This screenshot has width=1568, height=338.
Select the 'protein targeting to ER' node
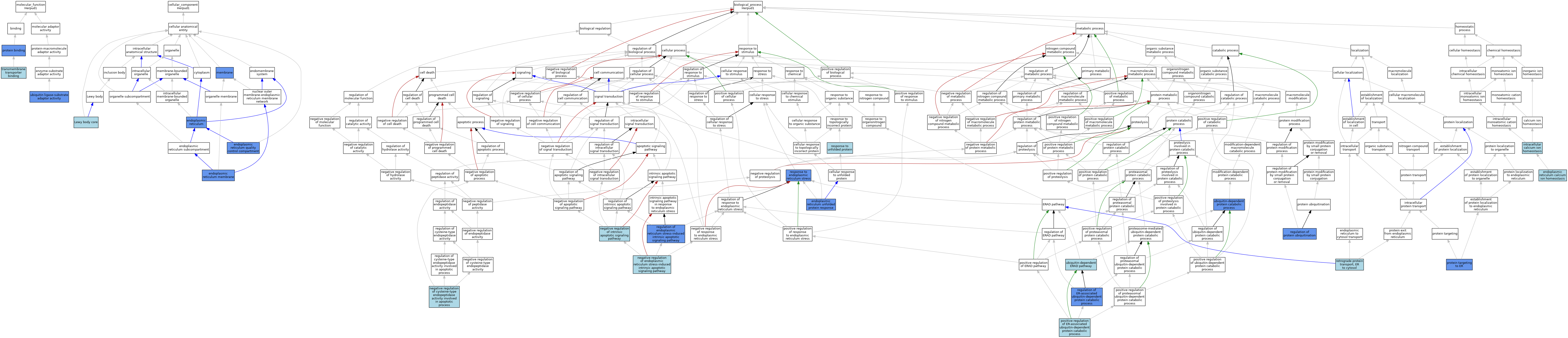(1459, 265)
